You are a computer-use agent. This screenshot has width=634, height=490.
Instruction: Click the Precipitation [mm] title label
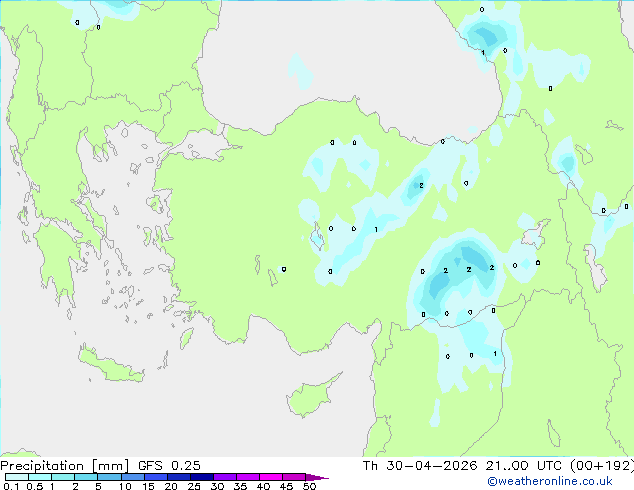tap(64, 466)
